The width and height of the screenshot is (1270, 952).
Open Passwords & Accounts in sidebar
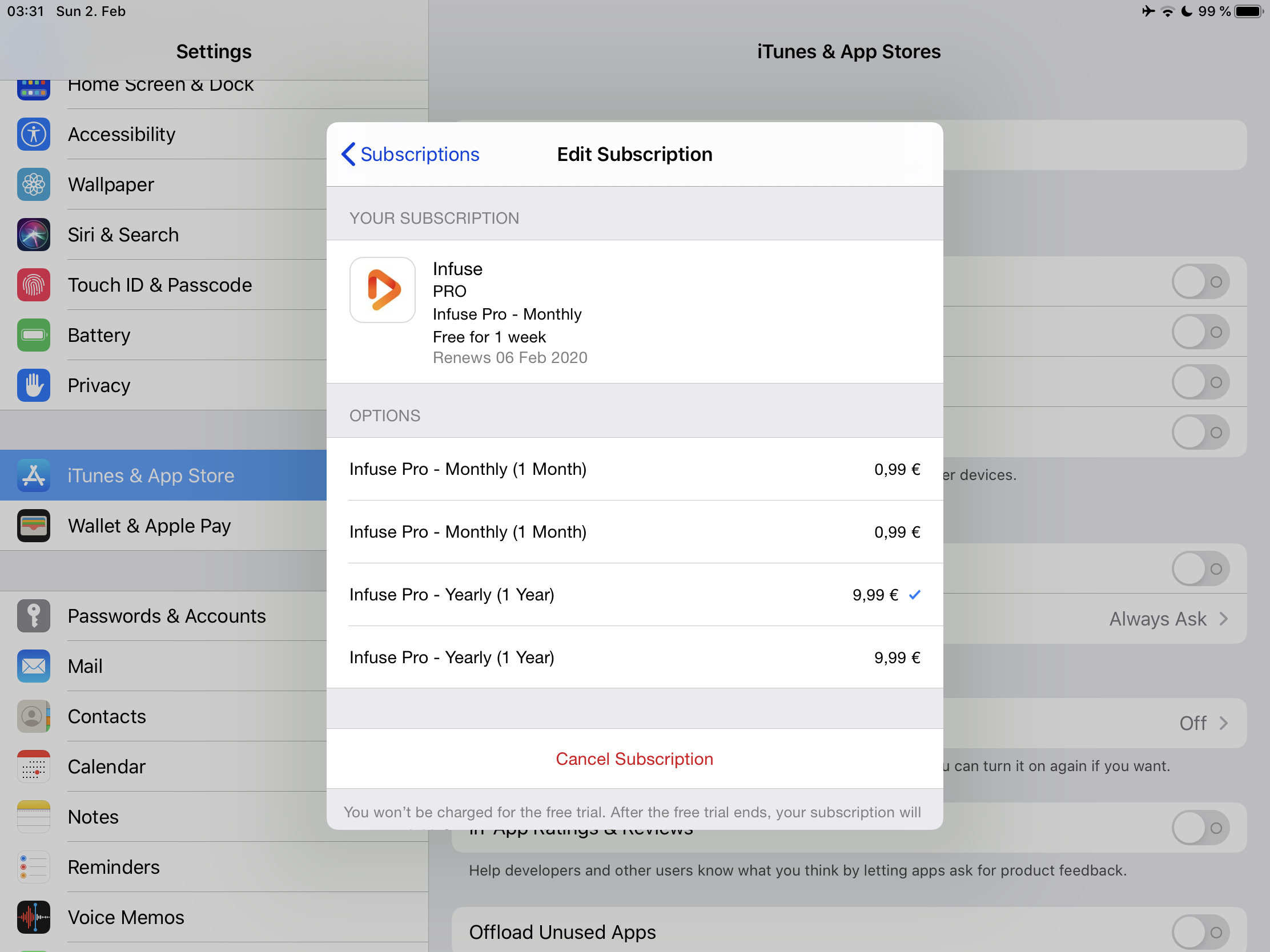[x=167, y=616]
